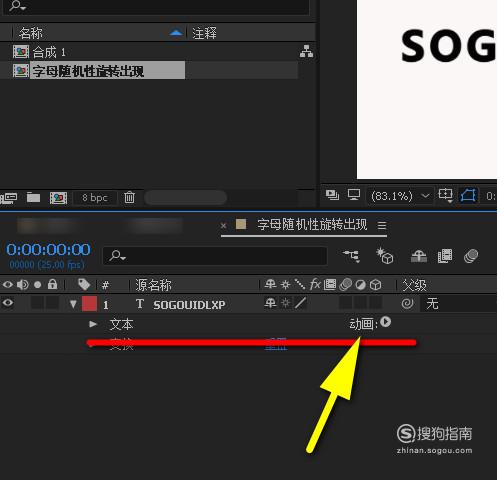Click the timeline layer search field

tap(215, 256)
